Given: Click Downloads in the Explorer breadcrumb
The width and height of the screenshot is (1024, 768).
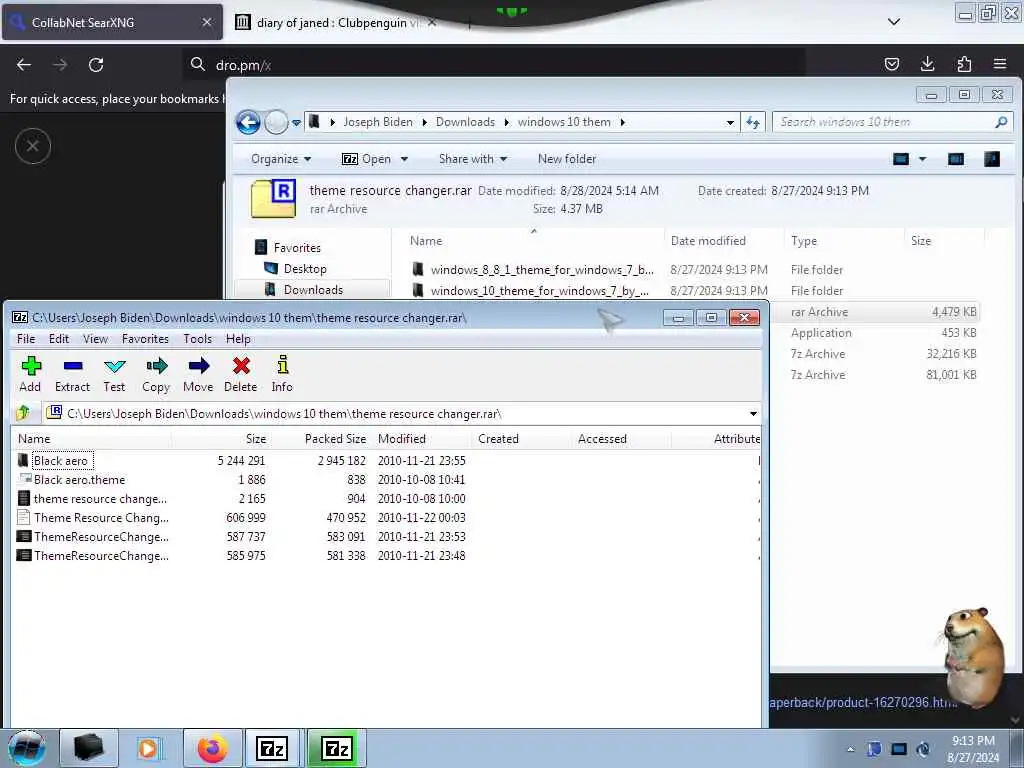Looking at the screenshot, I should (465, 122).
